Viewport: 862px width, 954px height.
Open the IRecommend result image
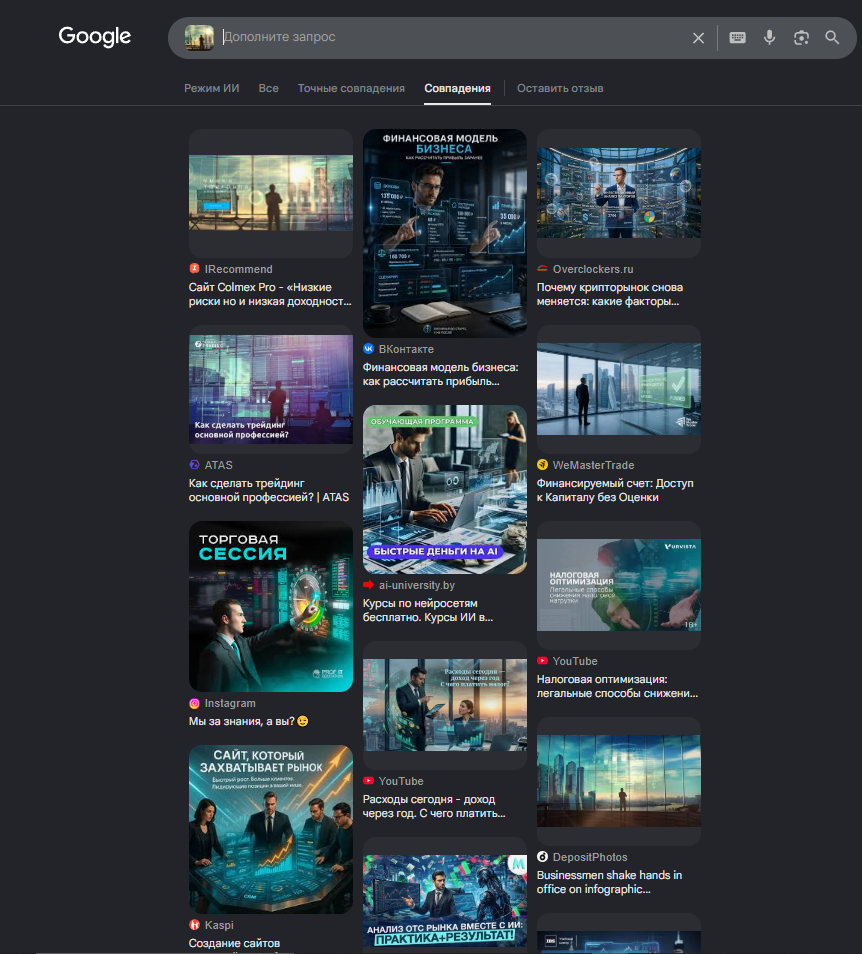271,193
